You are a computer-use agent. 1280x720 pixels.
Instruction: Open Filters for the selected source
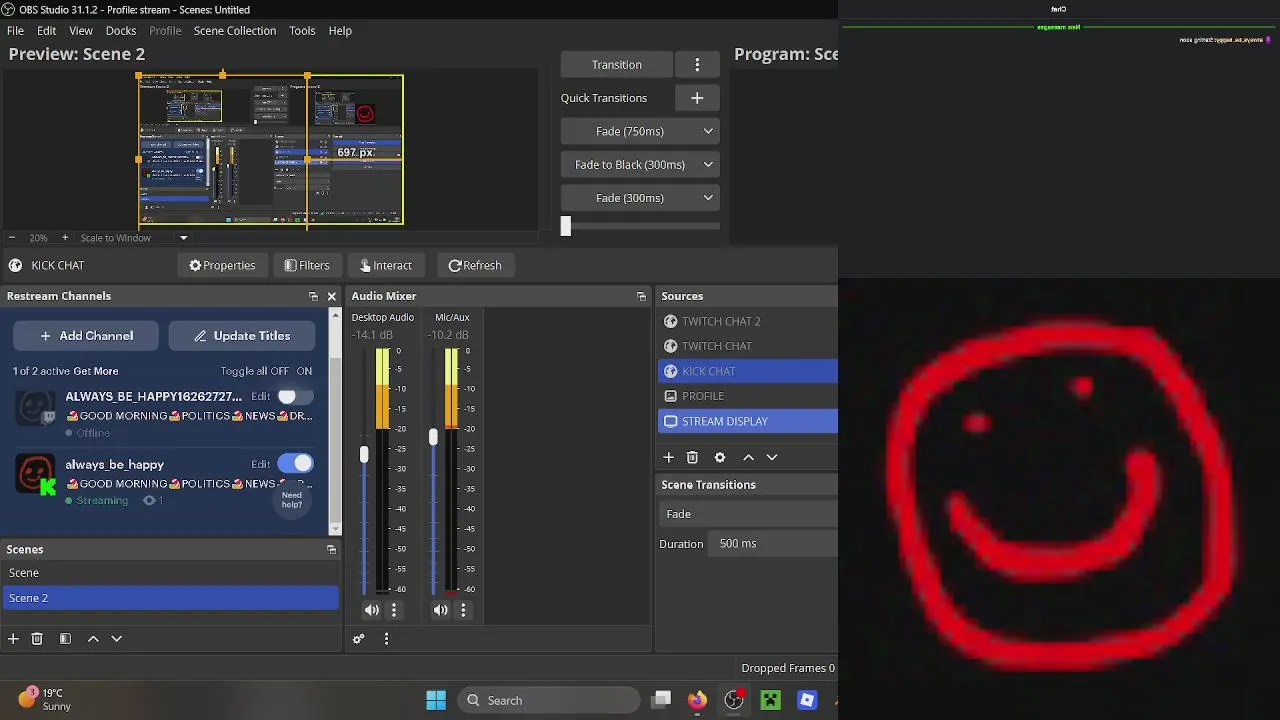click(306, 266)
